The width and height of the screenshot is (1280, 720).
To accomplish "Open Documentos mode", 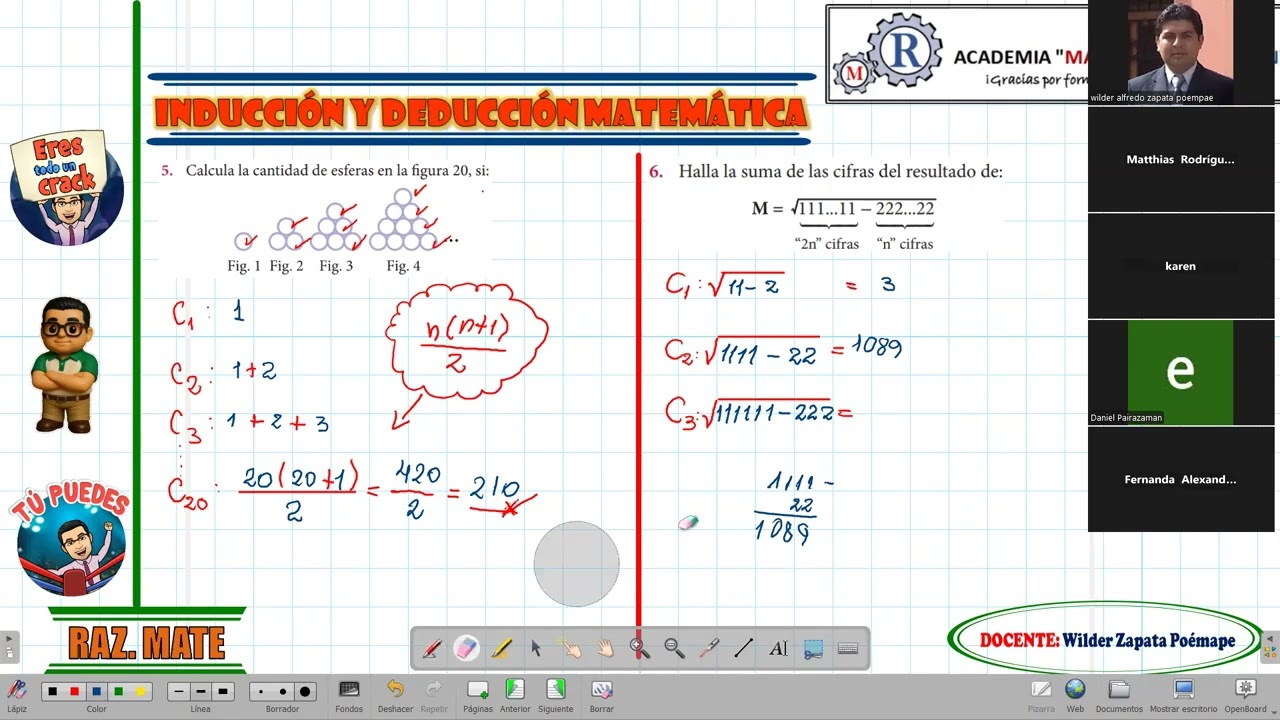I will click(1119, 695).
